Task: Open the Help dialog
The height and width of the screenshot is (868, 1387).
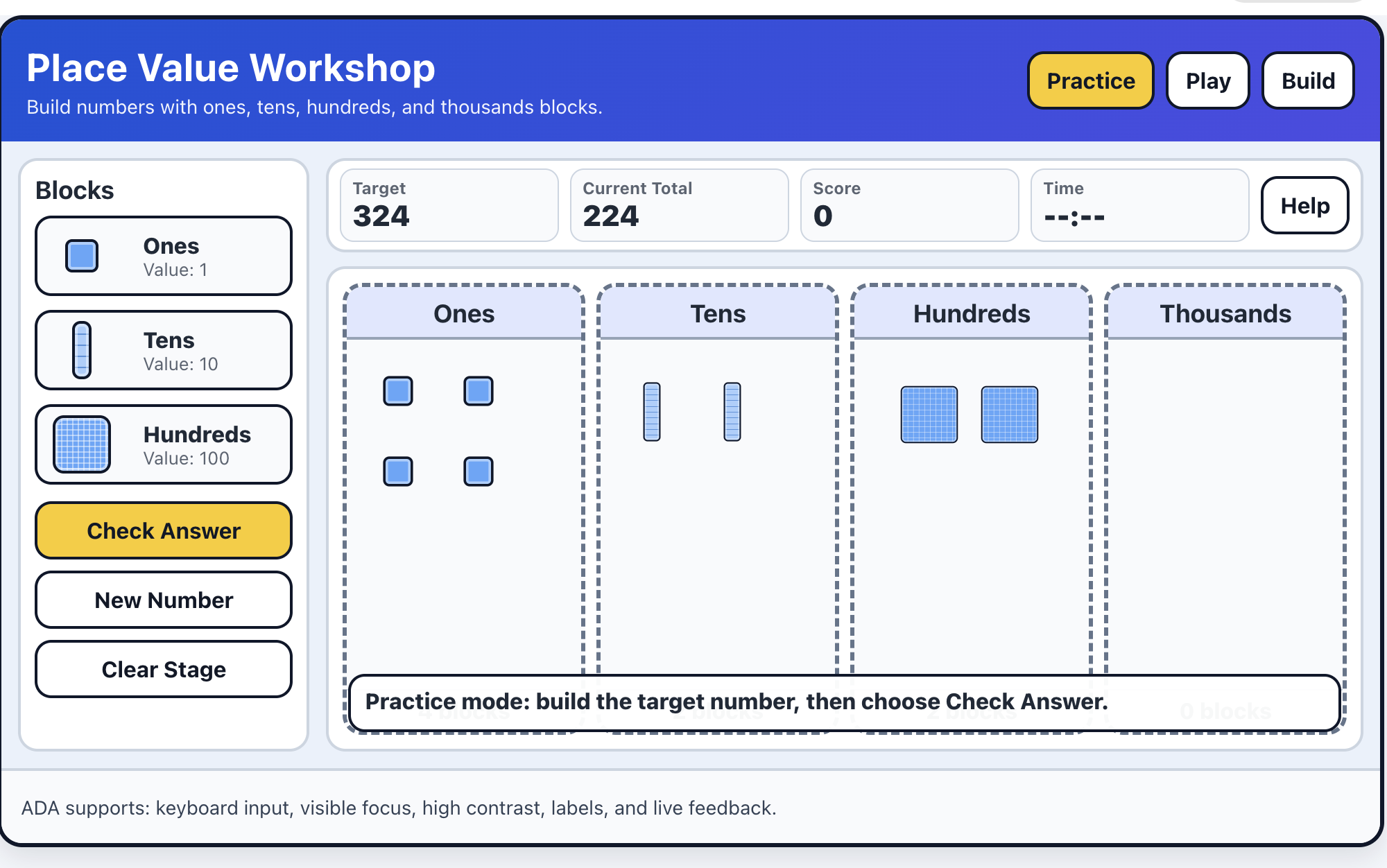Action: pos(1305,205)
